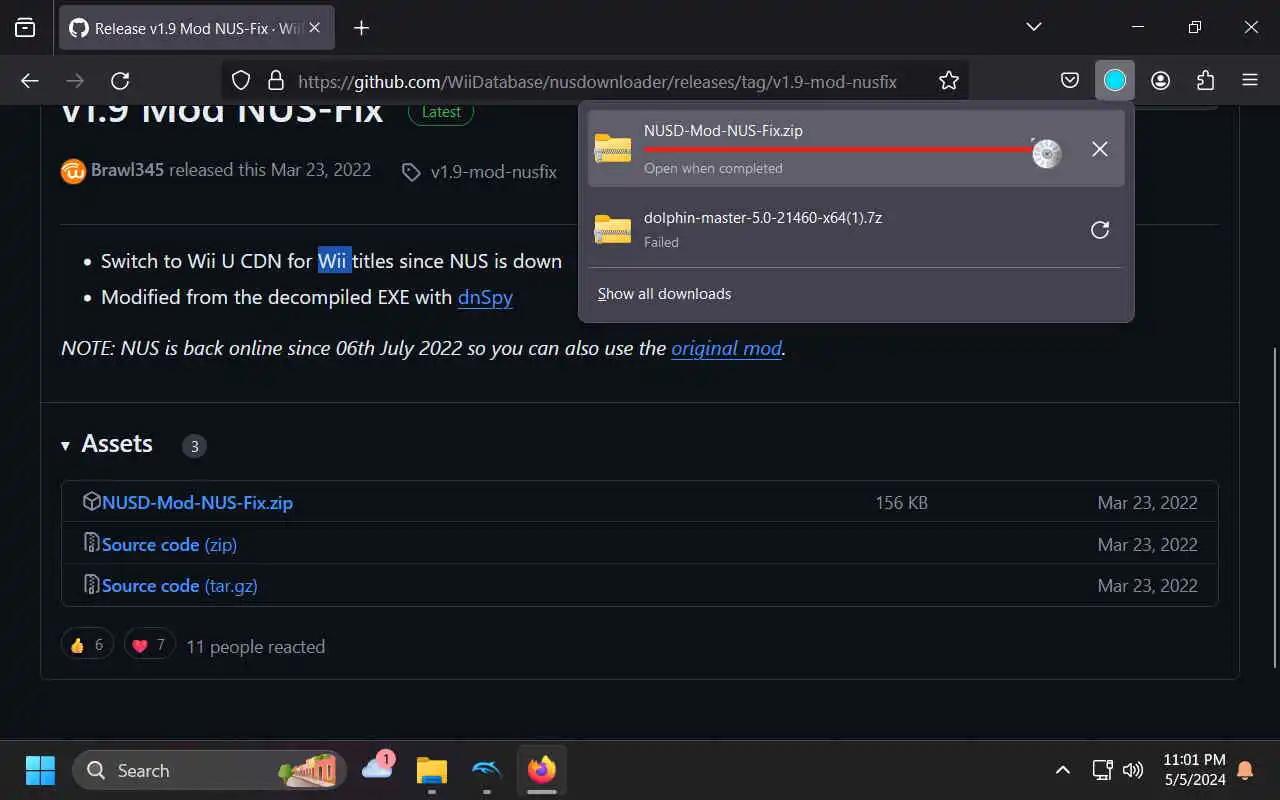
Task: Go back to the previous page
Action: point(30,81)
